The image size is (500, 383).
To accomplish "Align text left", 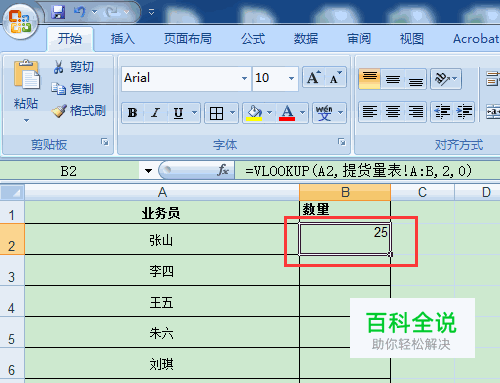I will pos(370,112).
